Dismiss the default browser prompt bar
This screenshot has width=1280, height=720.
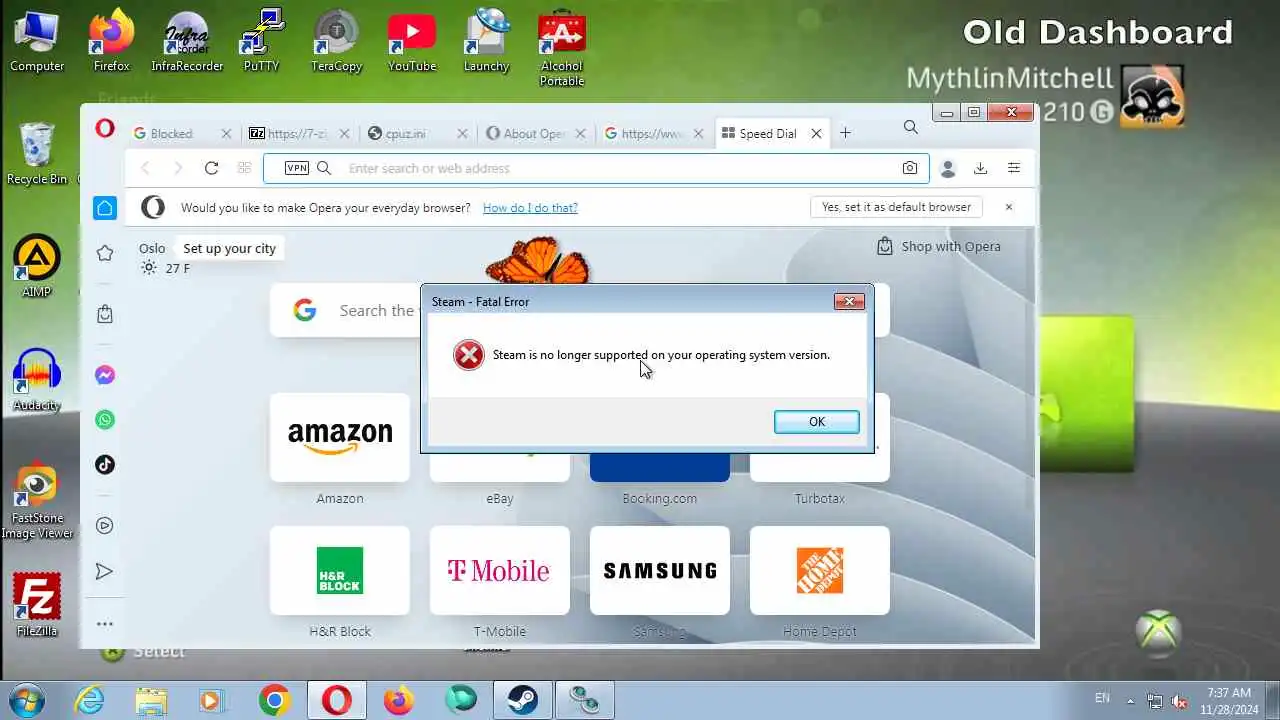pos(1009,207)
